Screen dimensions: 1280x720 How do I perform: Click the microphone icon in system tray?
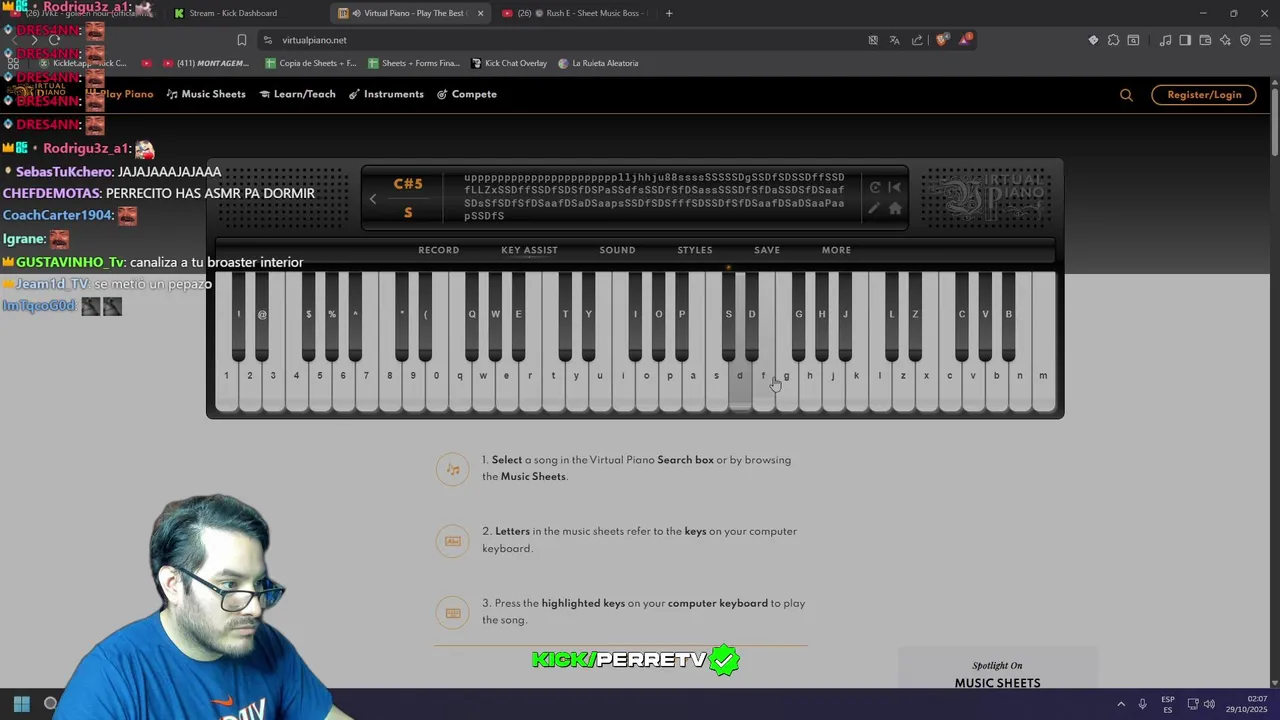tap(1142, 704)
